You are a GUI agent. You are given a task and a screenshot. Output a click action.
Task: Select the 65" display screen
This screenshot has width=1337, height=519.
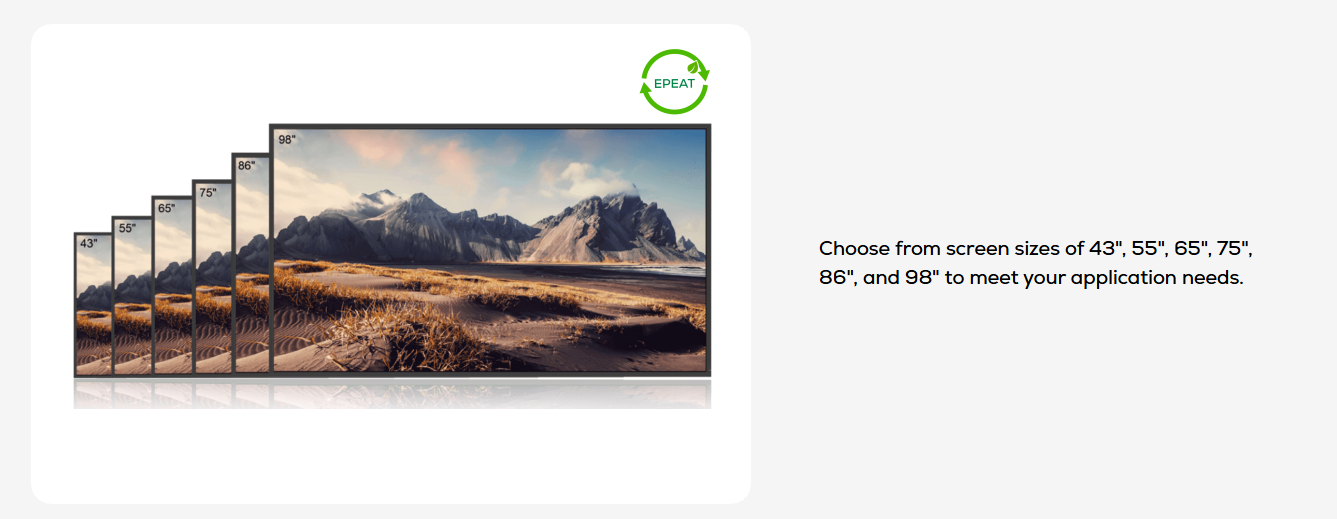click(x=172, y=286)
